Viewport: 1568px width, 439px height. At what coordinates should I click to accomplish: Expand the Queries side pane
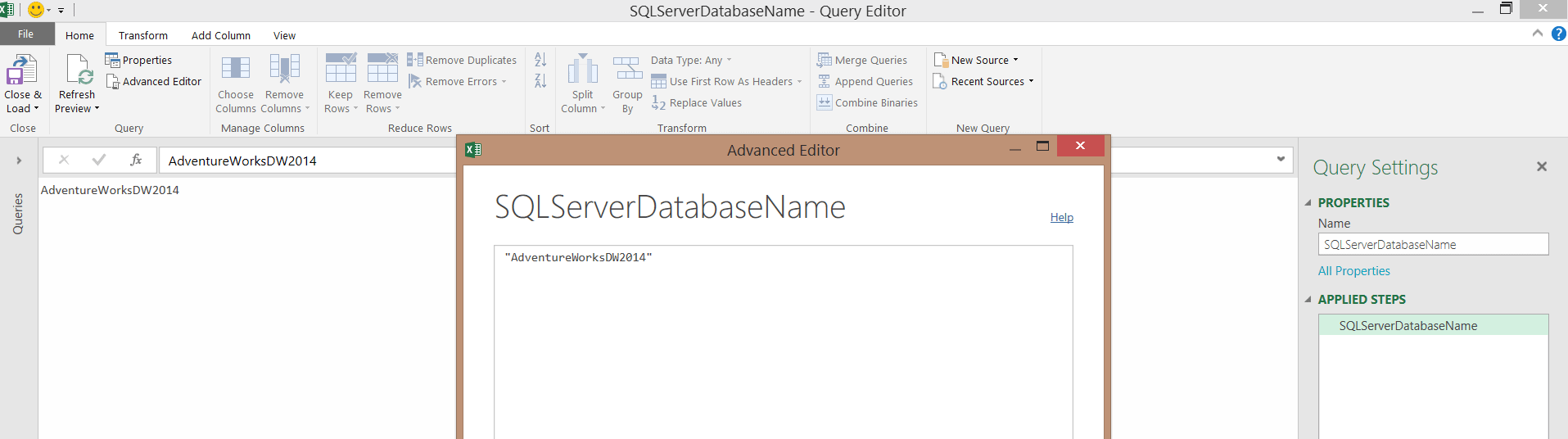coord(19,161)
